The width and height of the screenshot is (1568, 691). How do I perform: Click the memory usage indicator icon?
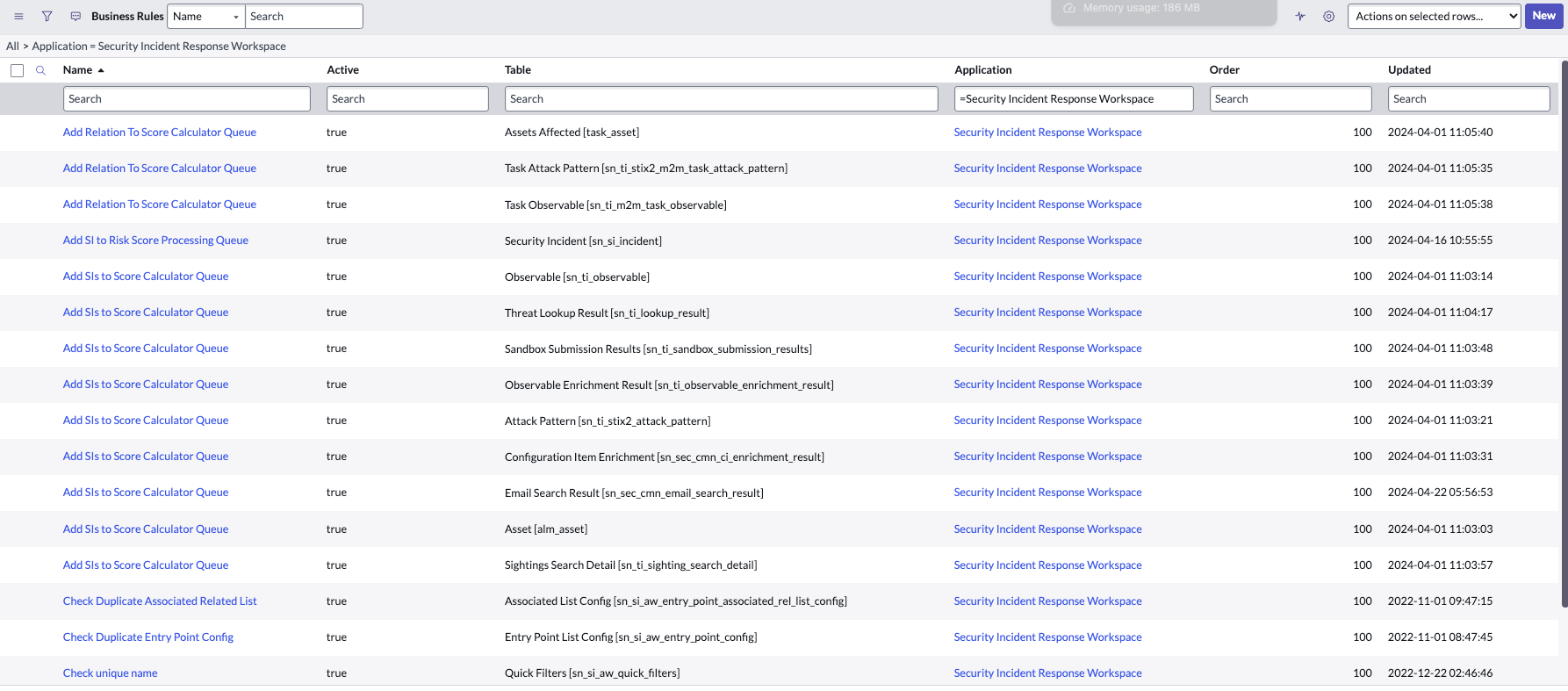[x=1069, y=8]
